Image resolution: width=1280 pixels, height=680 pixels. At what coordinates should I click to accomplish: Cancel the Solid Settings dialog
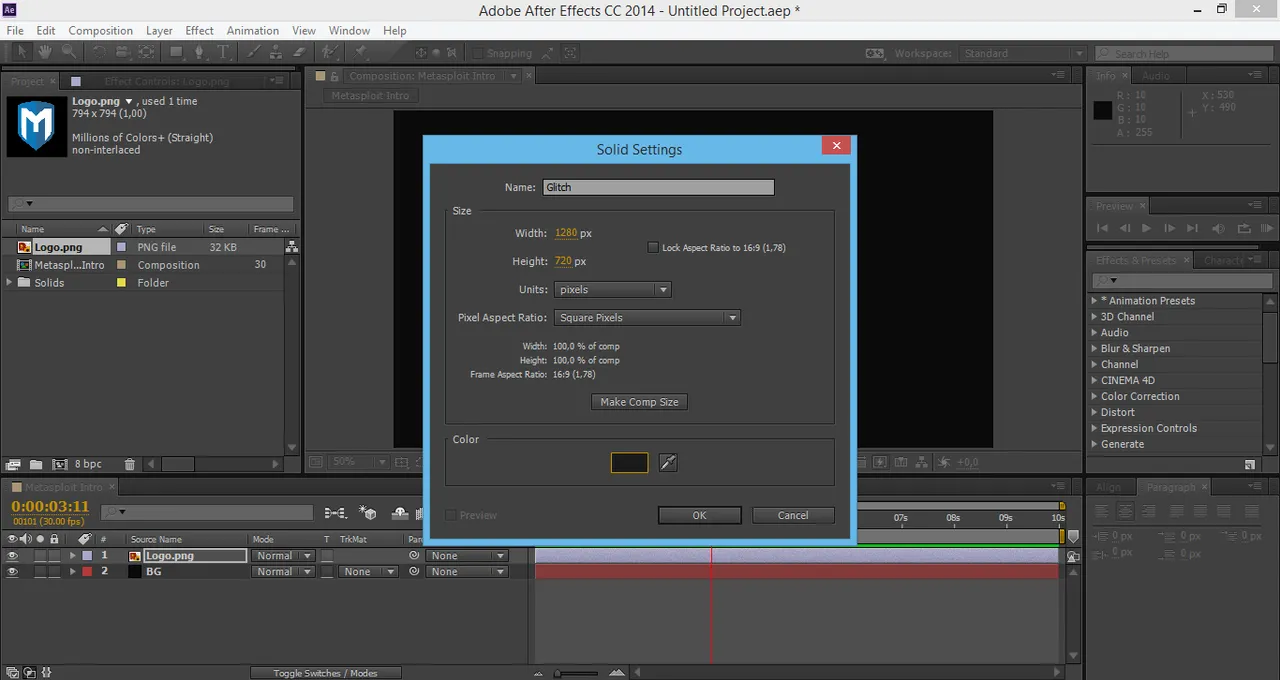(793, 515)
